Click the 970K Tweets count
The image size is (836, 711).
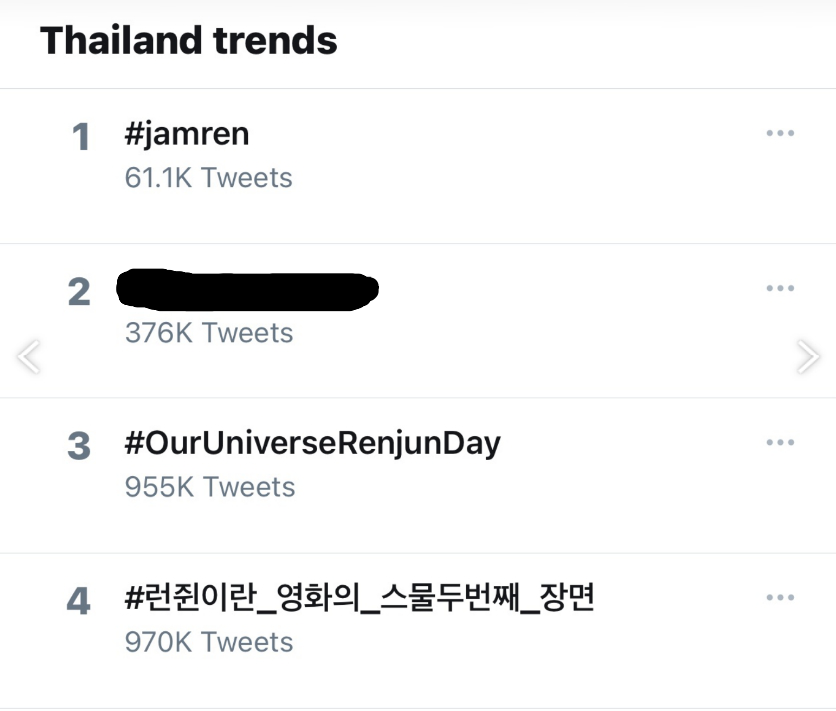(x=209, y=642)
